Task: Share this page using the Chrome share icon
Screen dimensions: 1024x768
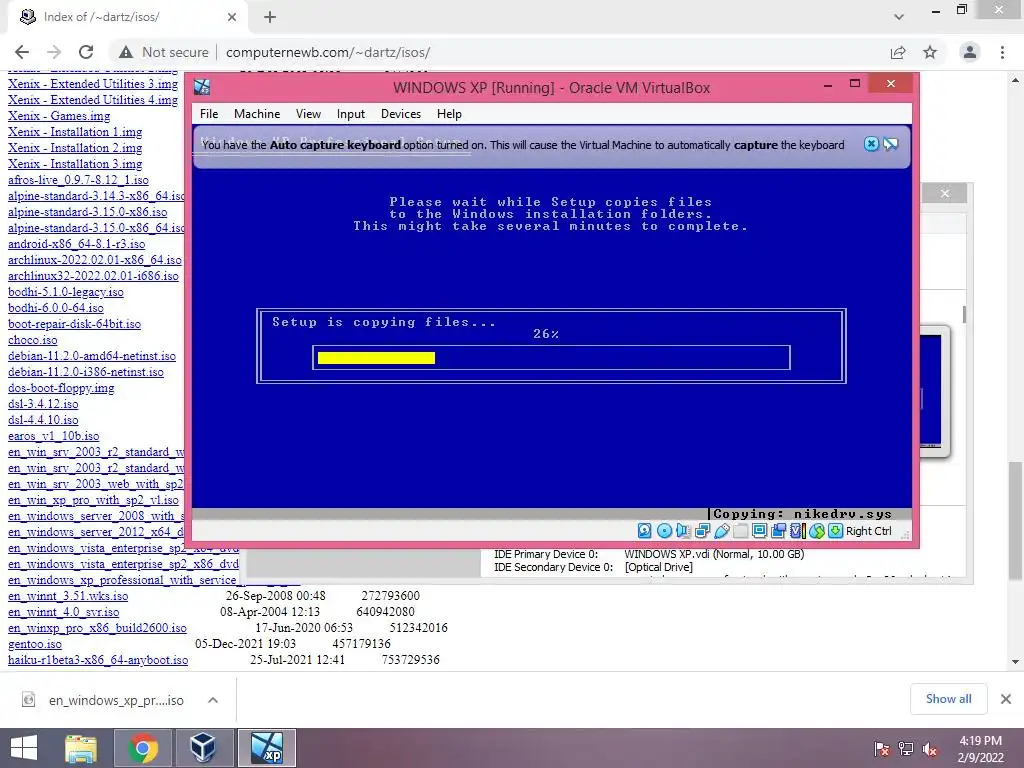Action: (x=898, y=52)
